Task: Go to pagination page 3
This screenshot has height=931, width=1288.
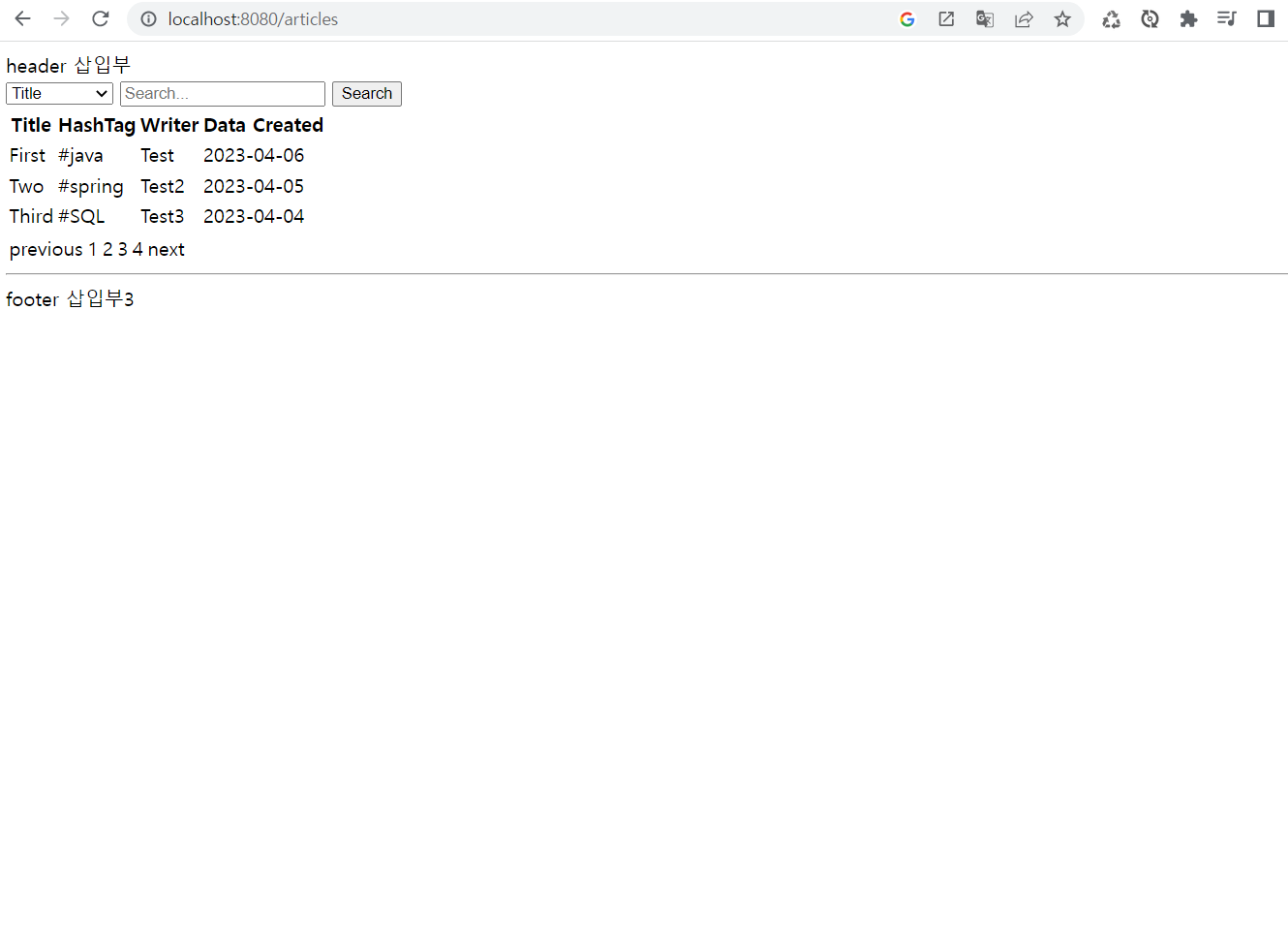Action: pyautogui.click(x=122, y=249)
